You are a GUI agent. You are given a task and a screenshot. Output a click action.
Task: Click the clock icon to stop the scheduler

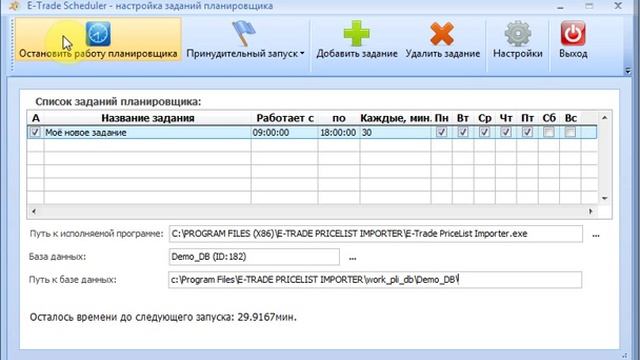pyautogui.click(x=98, y=34)
